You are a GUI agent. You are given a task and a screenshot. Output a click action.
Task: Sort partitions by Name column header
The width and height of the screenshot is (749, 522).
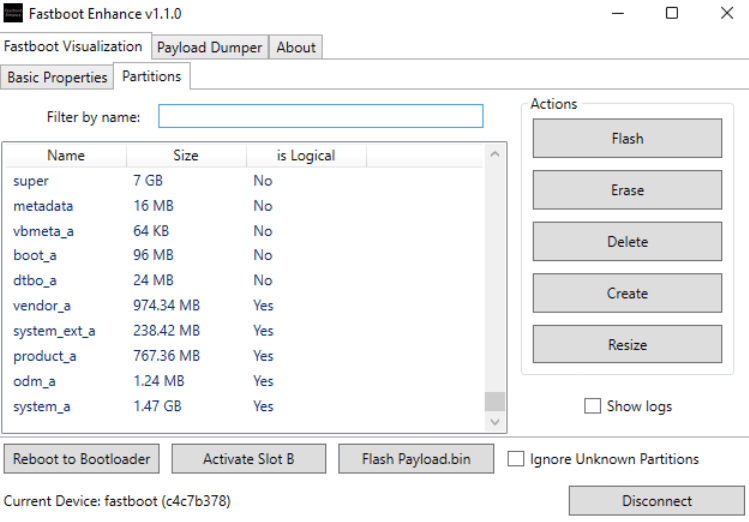(66, 155)
